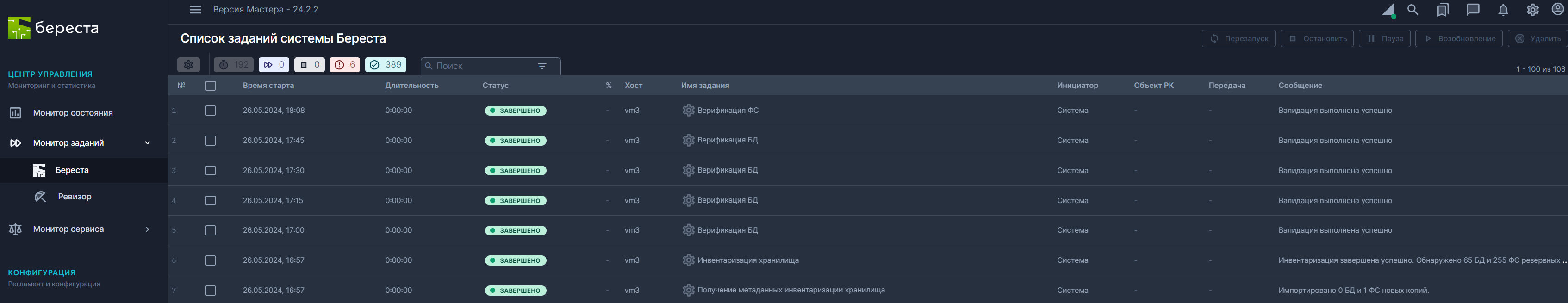Open Ревизор in the sidebar
The width and height of the screenshot is (1568, 303).
click(x=74, y=197)
